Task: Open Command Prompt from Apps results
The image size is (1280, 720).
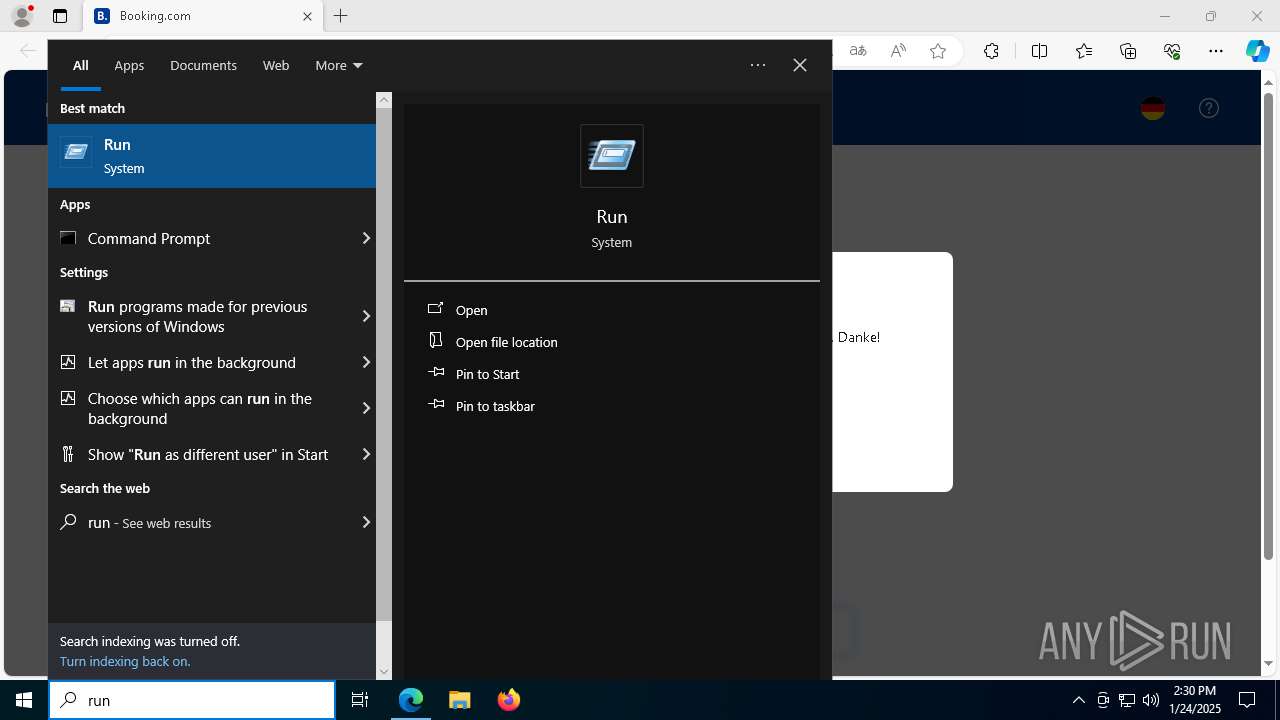Action: click(x=200, y=238)
